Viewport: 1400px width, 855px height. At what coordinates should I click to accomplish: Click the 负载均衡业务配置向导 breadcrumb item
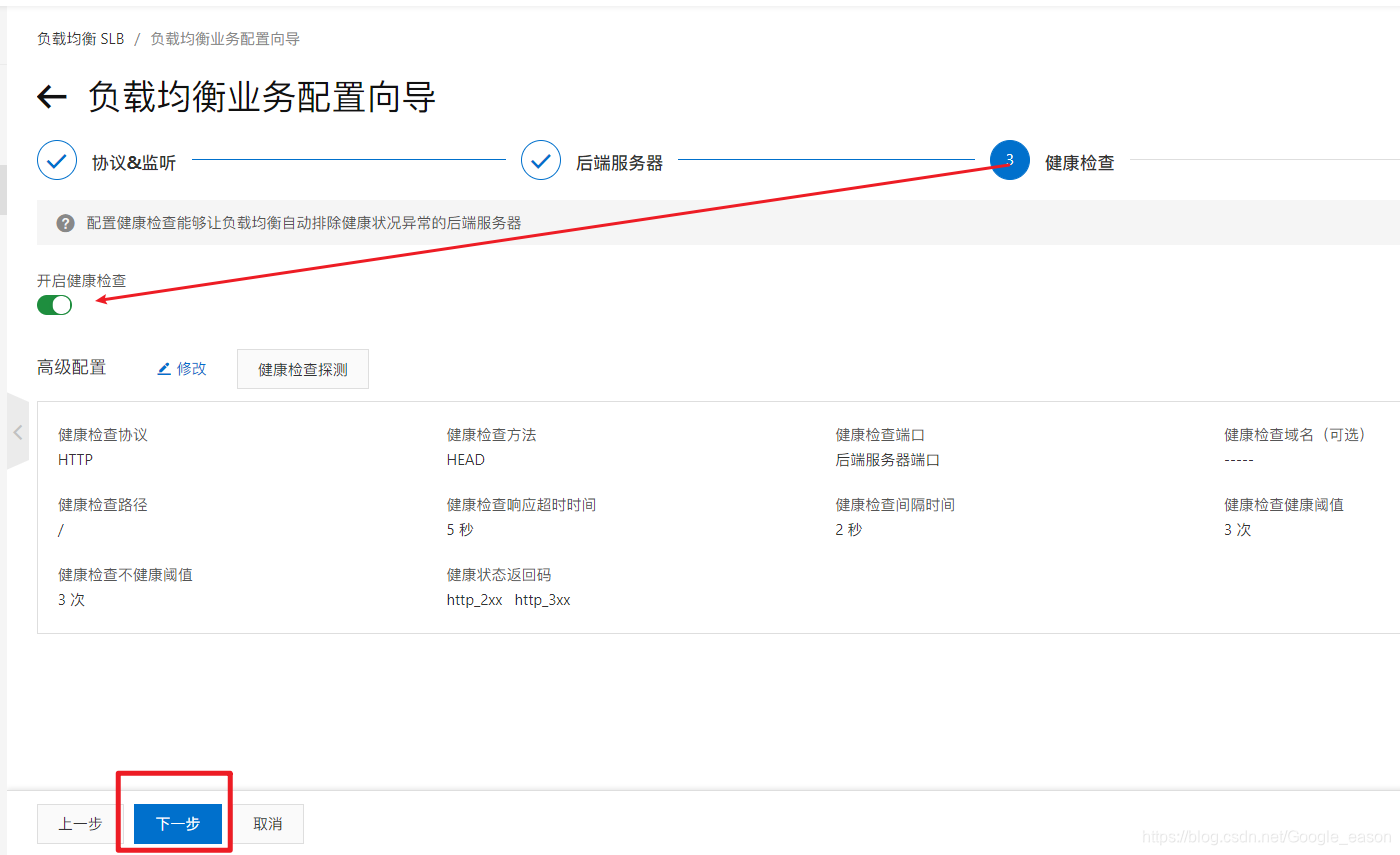pyautogui.click(x=224, y=38)
